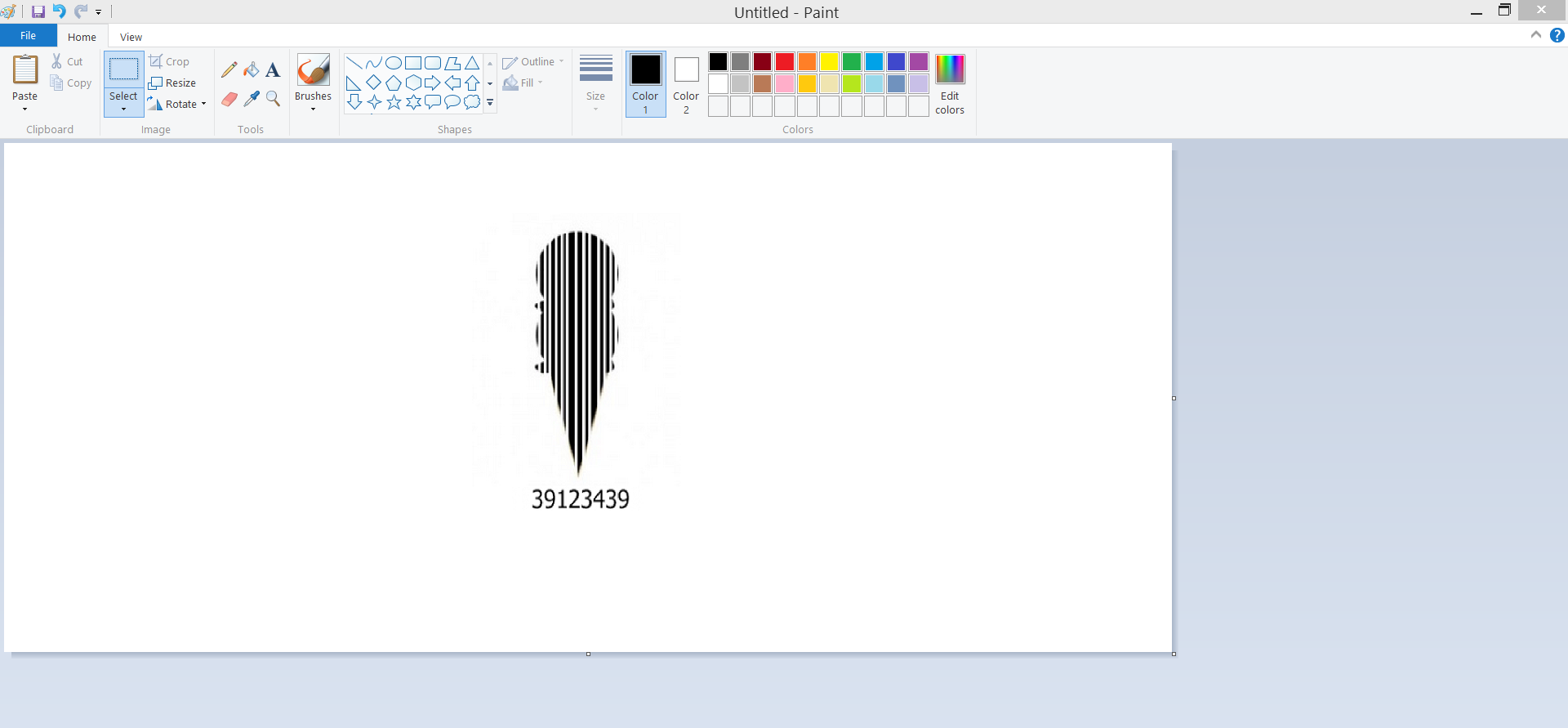Click the canvas bottom-right resize handle
The width and height of the screenshot is (1568, 728).
coord(1174,654)
